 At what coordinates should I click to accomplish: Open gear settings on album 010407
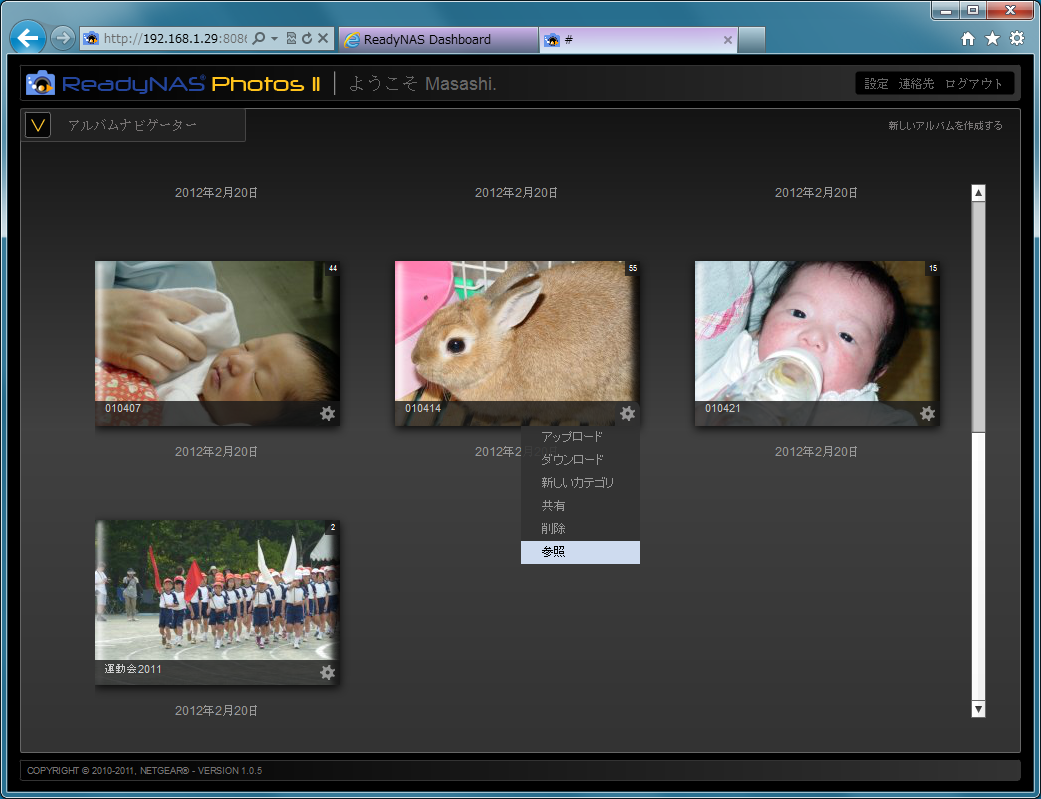coord(327,414)
